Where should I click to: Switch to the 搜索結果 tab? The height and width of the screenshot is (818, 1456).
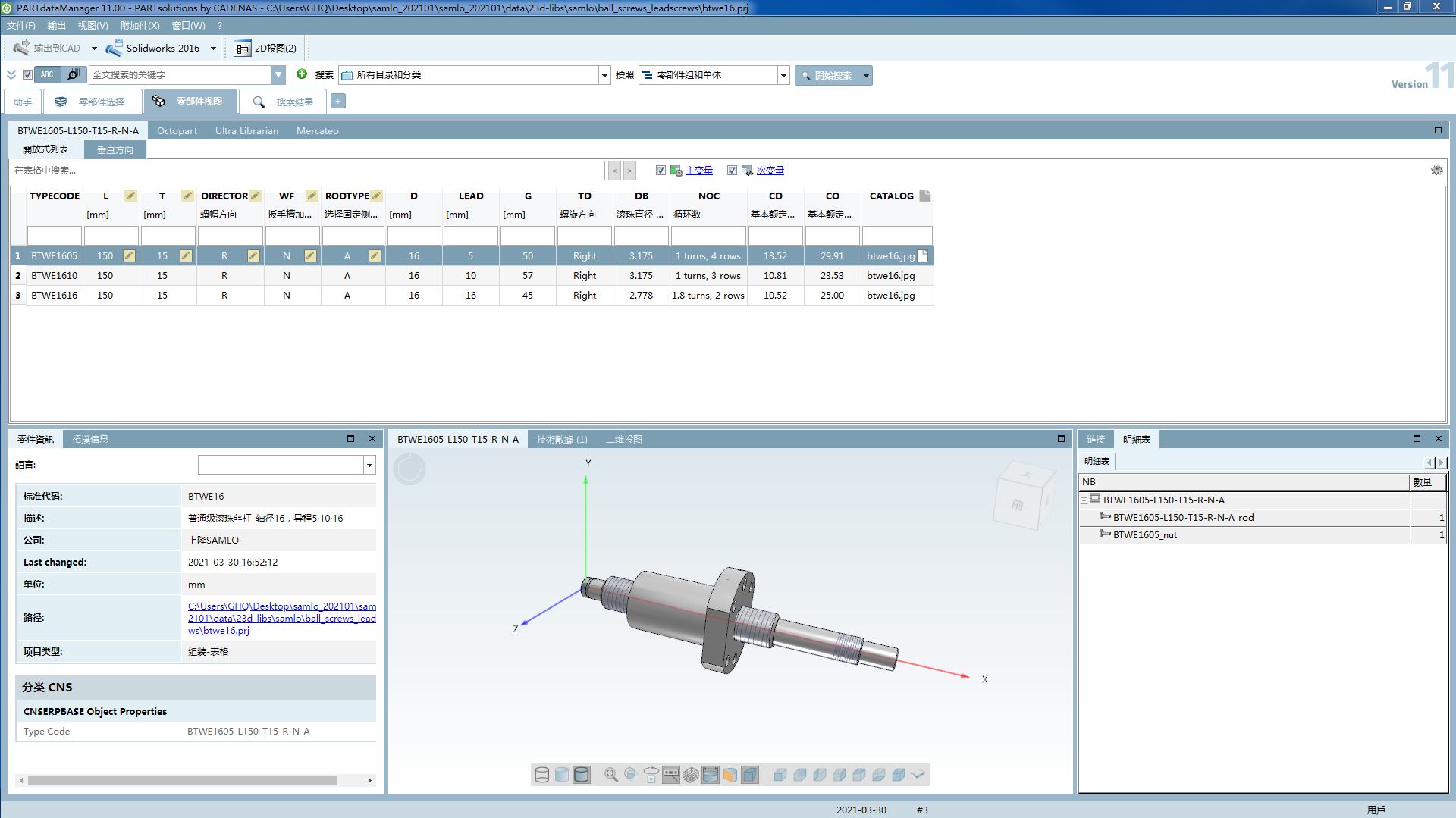click(x=284, y=102)
